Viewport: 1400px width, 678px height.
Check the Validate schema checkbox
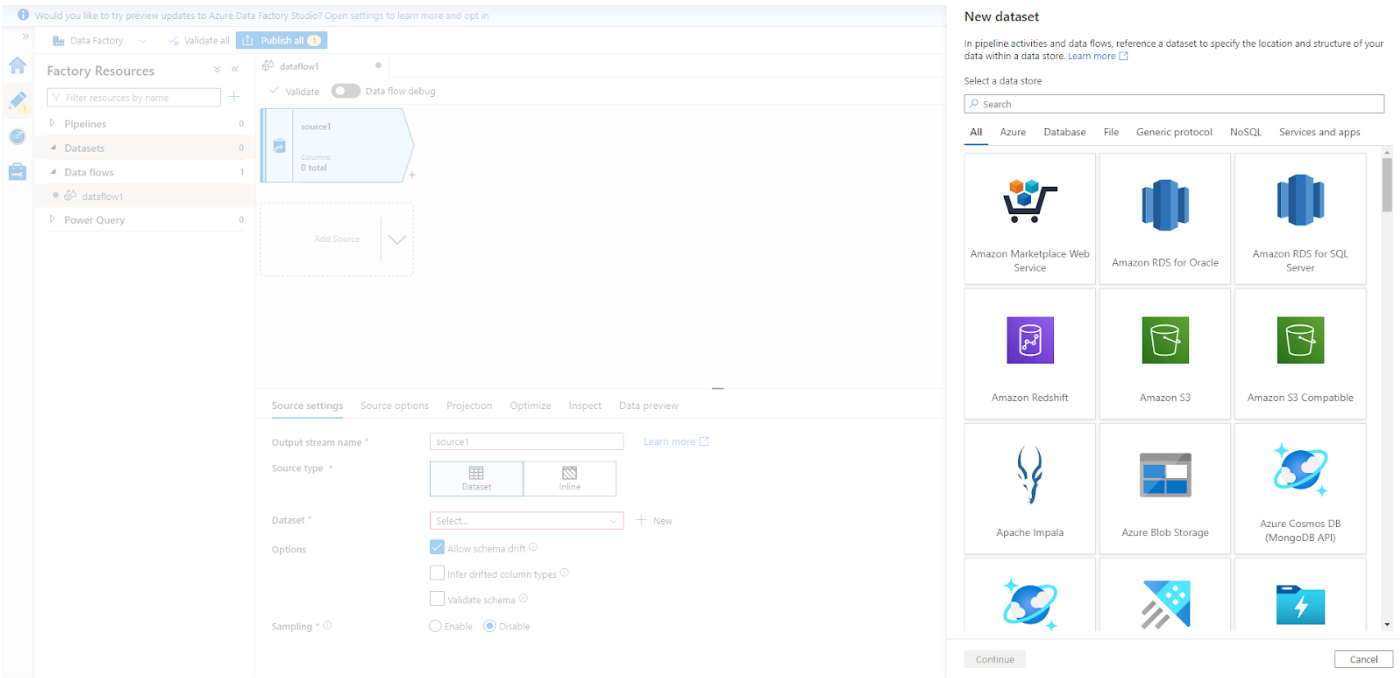(437, 599)
